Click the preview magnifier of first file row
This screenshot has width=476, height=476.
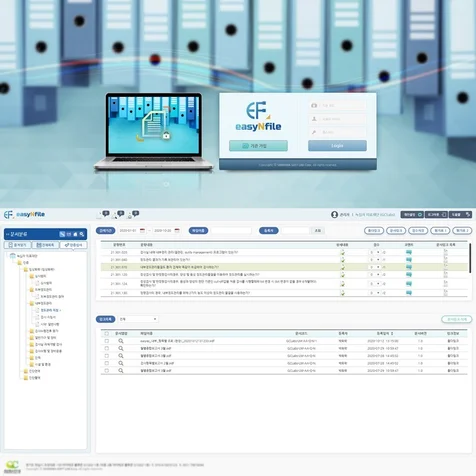coord(121,341)
